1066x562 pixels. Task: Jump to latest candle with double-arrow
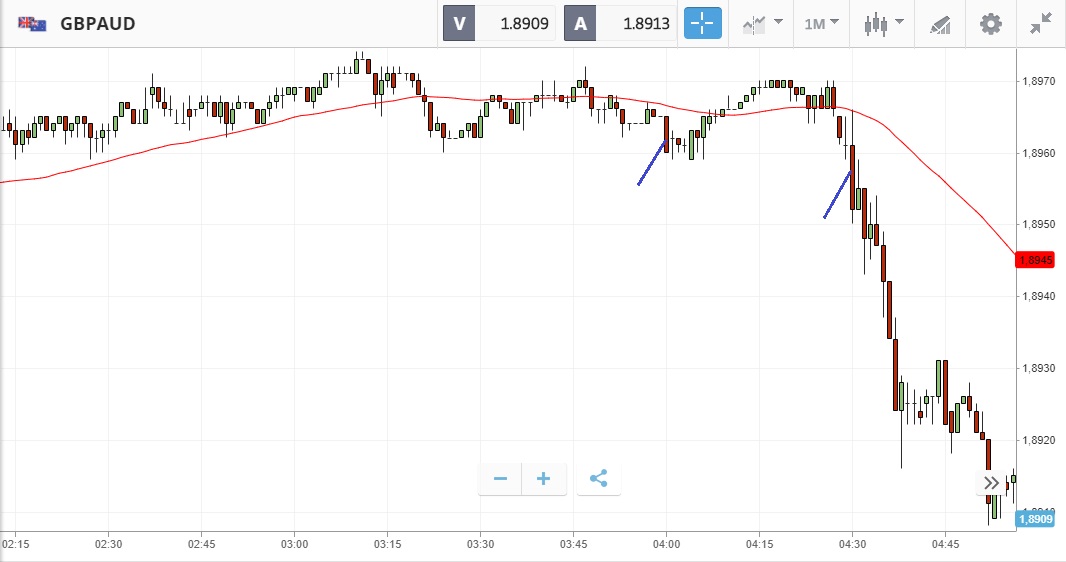[991, 483]
